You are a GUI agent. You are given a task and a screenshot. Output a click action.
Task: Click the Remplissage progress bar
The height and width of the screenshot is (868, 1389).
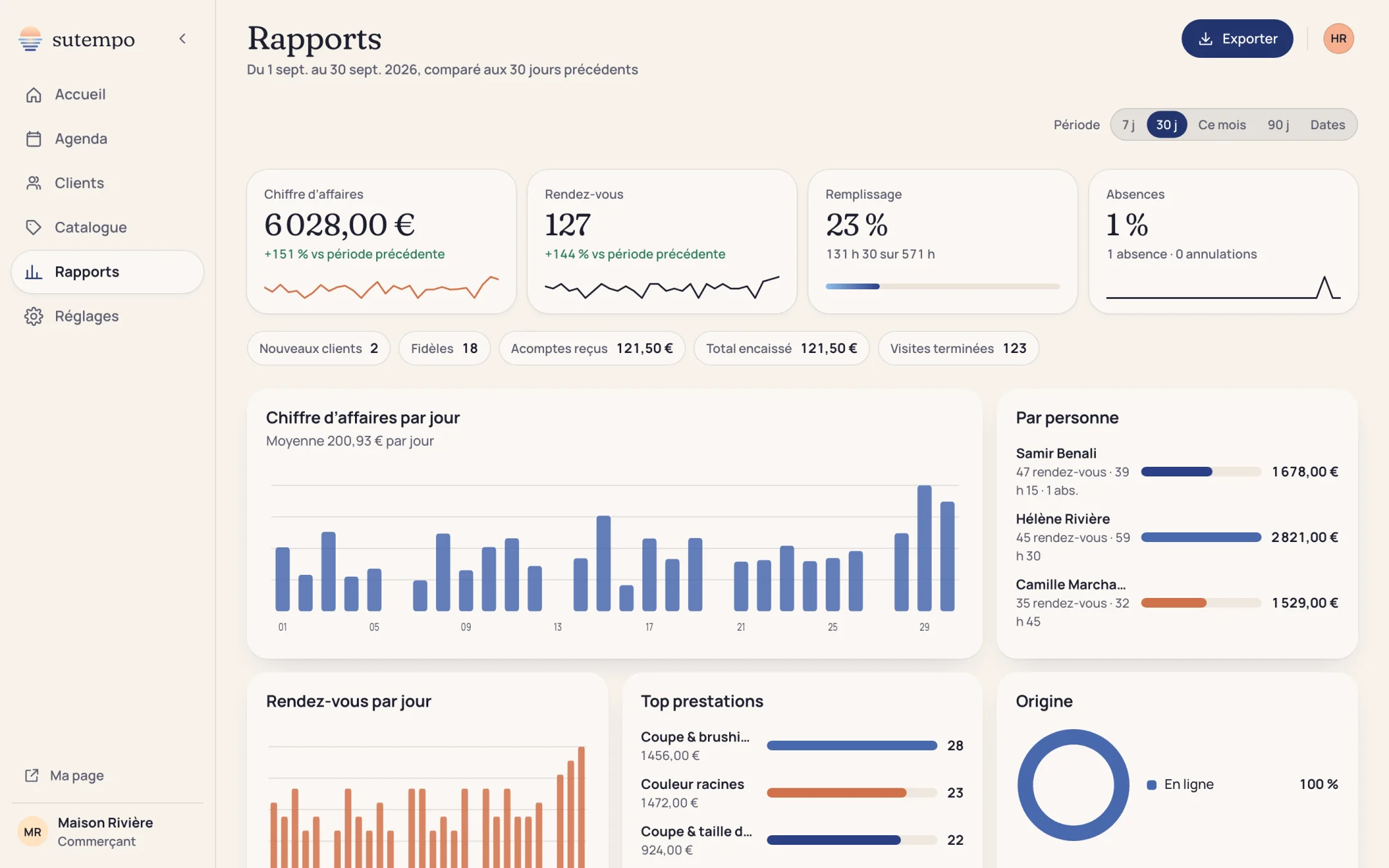click(x=942, y=286)
